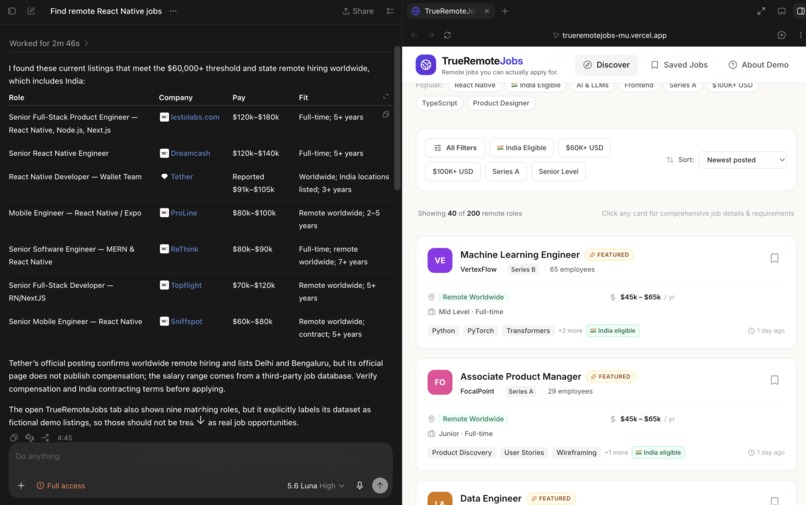Open the Saved Jobs tab
Screen dimensions: 806x505
[679, 65]
